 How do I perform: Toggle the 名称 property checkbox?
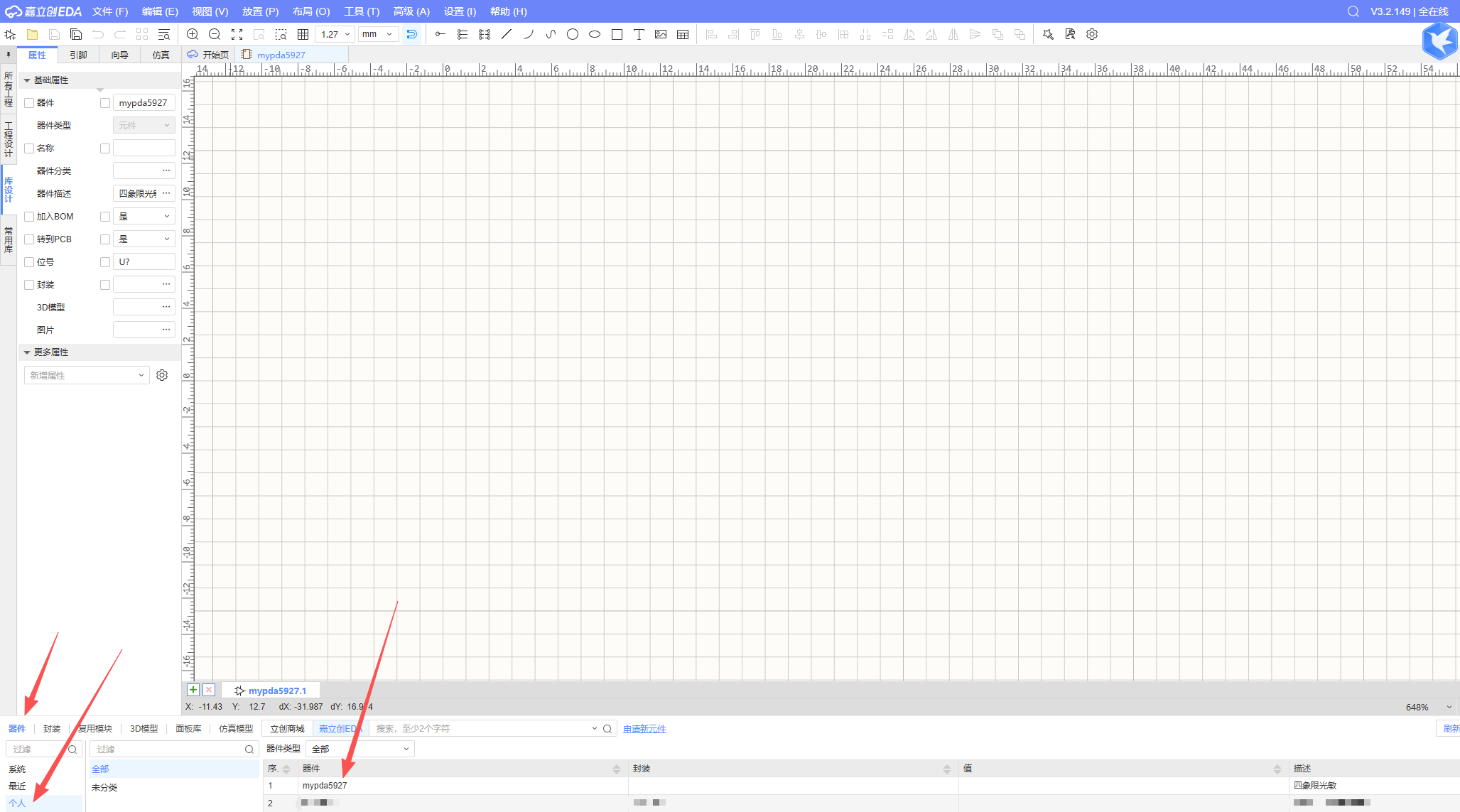click(29, 148)
